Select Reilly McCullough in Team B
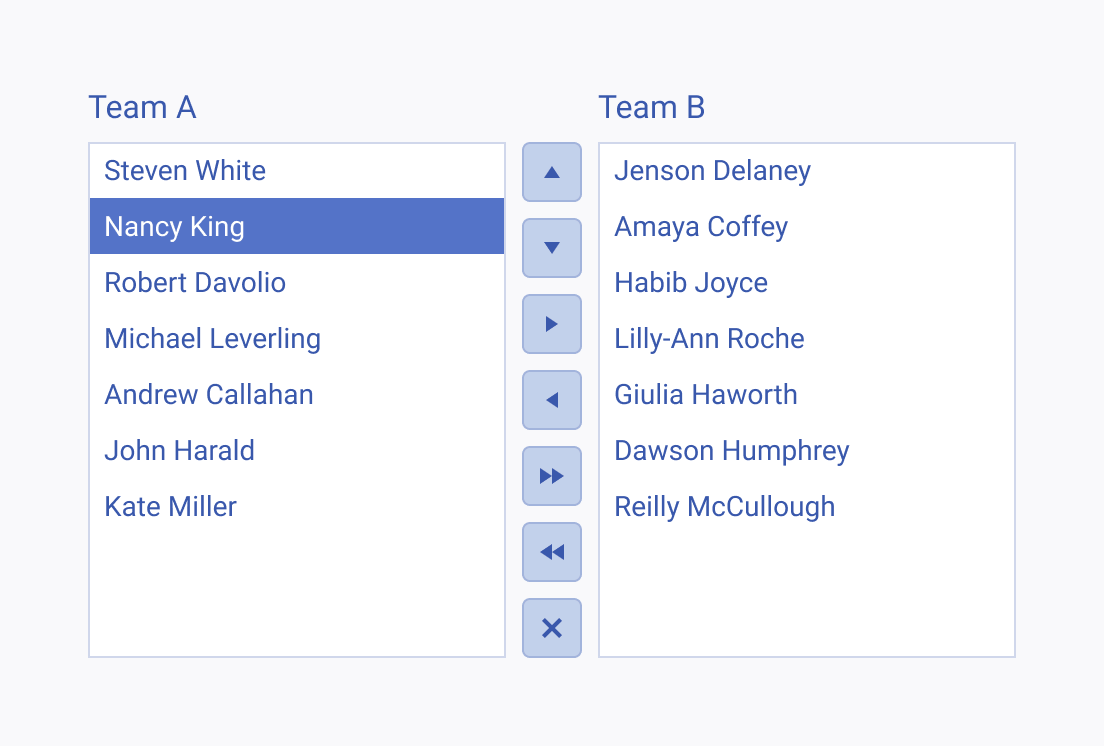The width and height of the screenshot is (1104, 746). [x=807, y=507]
